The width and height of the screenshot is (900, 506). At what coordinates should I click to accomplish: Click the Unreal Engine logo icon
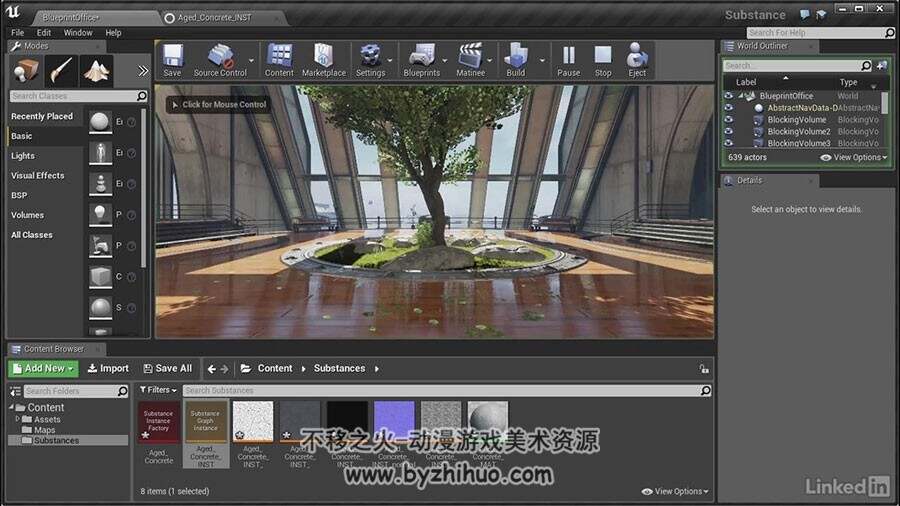click(13, 13)
